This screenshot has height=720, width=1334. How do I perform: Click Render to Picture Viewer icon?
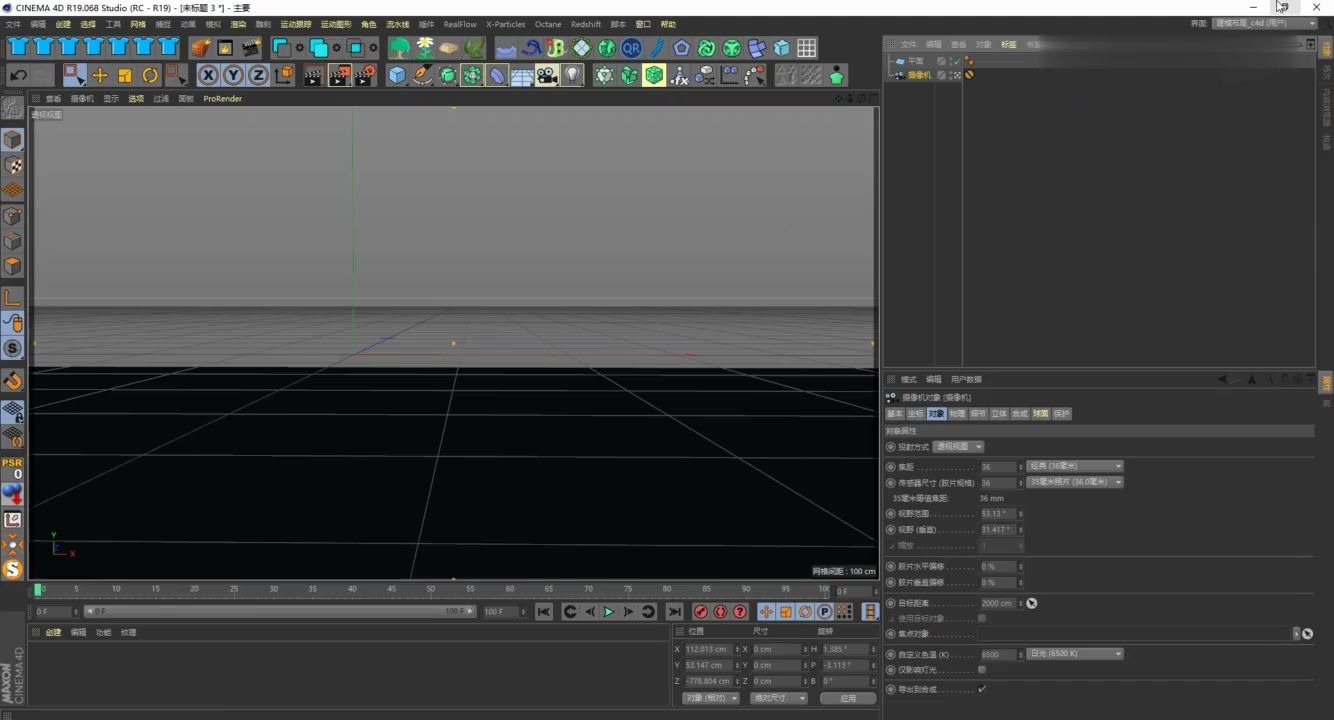[339, 75]
